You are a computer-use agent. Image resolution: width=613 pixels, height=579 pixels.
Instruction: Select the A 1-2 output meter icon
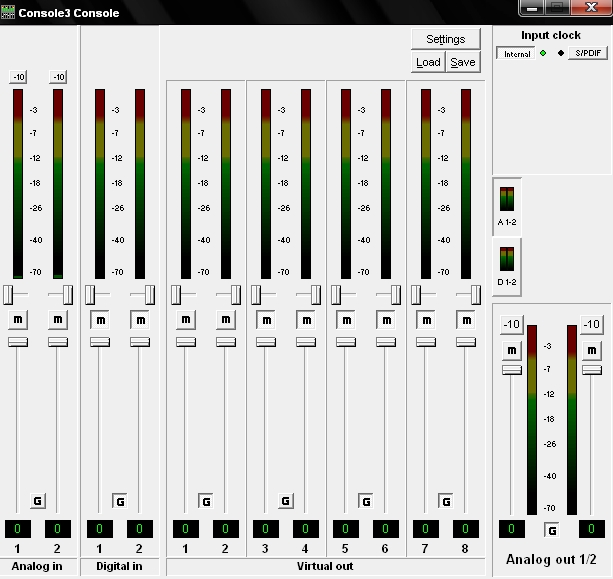(507, 205)
